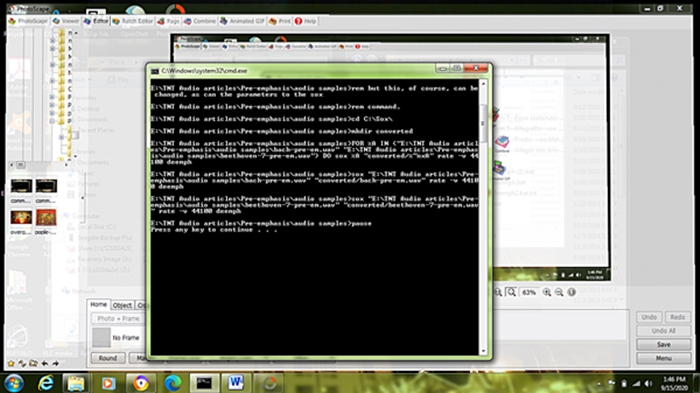Click the forward arrow icon in bottom bar
The image size is (700, 393).
pyautogui.click(x=55, y=364)
